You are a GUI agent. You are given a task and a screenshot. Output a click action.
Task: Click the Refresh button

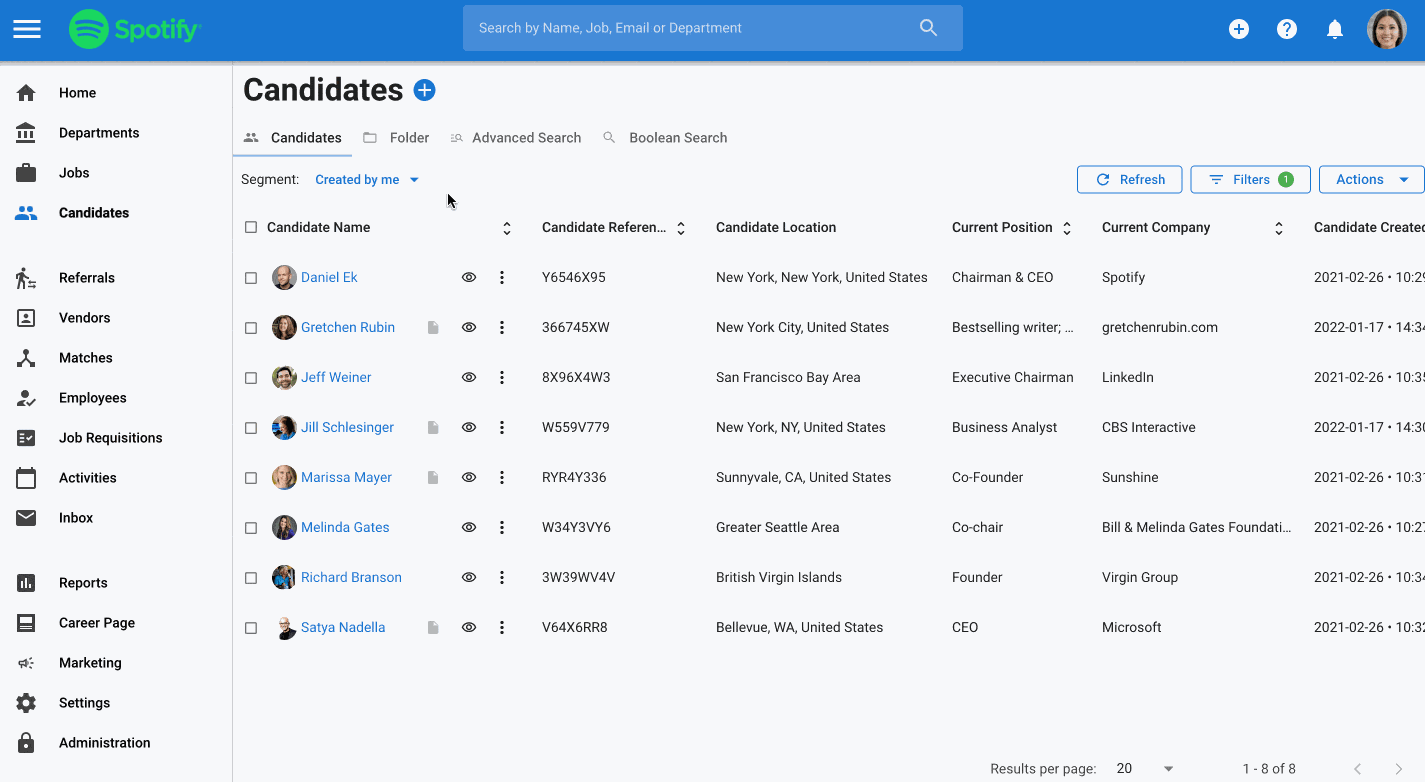tap(1130, 180)
